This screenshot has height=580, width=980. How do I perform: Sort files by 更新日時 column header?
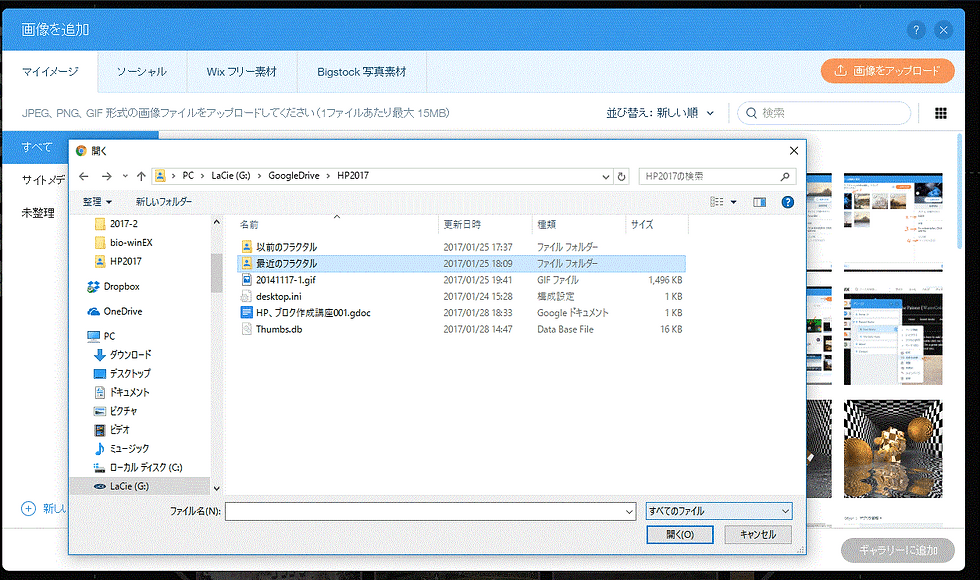pos(486,224)
